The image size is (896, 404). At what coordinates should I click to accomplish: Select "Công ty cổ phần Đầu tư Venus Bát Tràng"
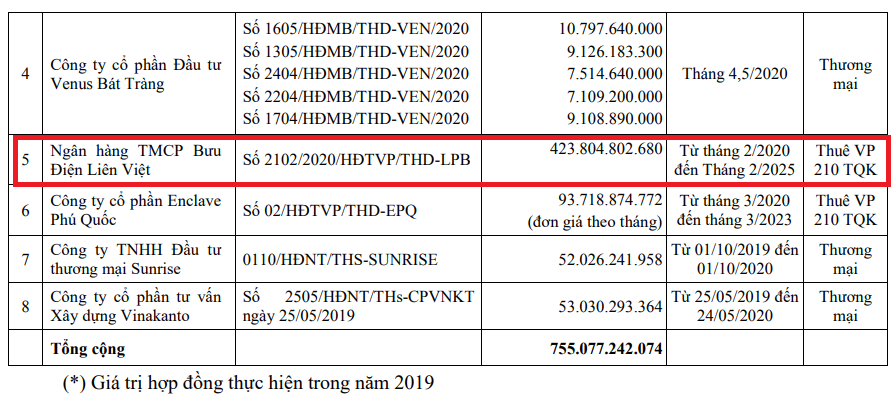[x=136, y=74]
